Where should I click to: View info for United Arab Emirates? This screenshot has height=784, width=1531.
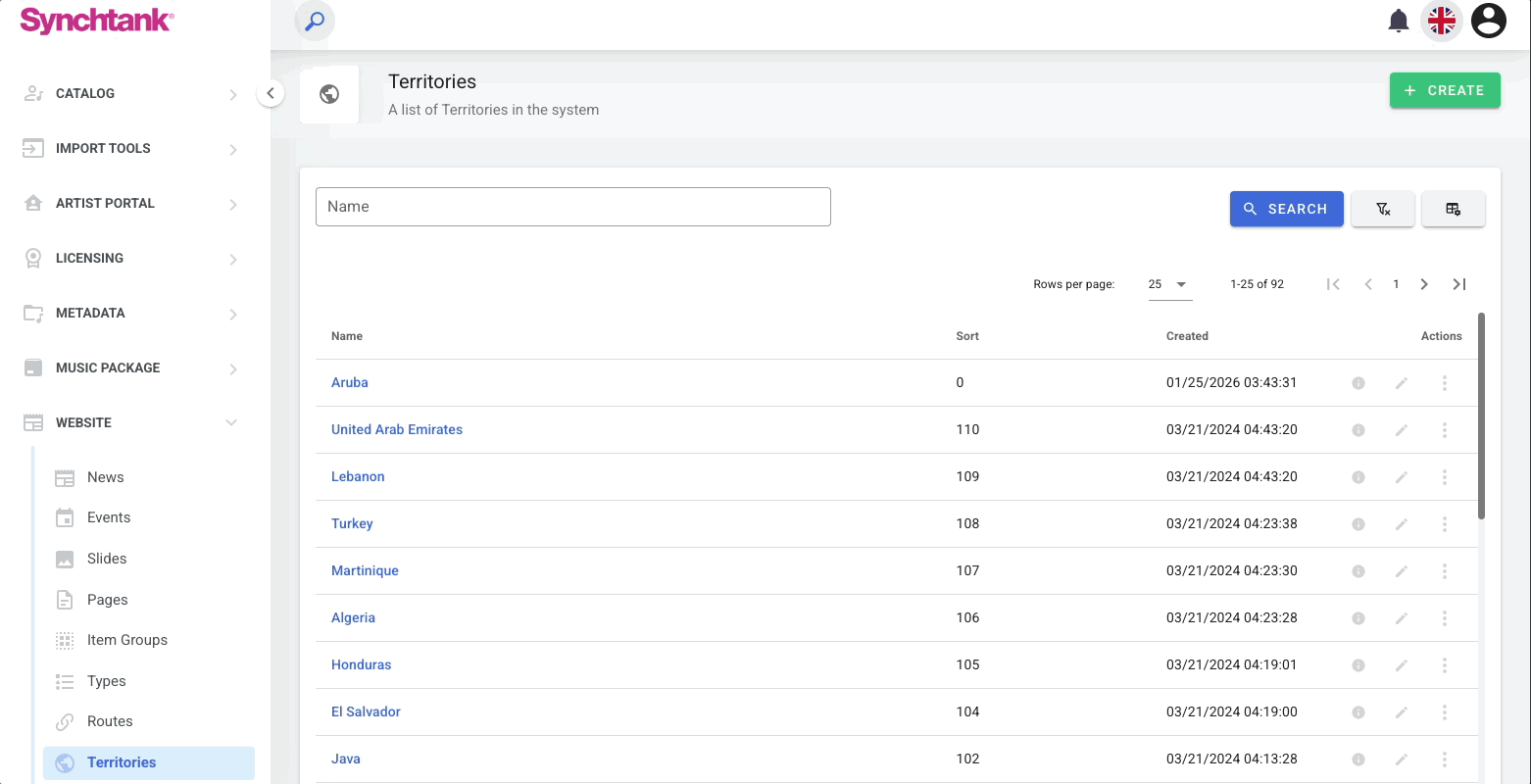pos(1358,430)
